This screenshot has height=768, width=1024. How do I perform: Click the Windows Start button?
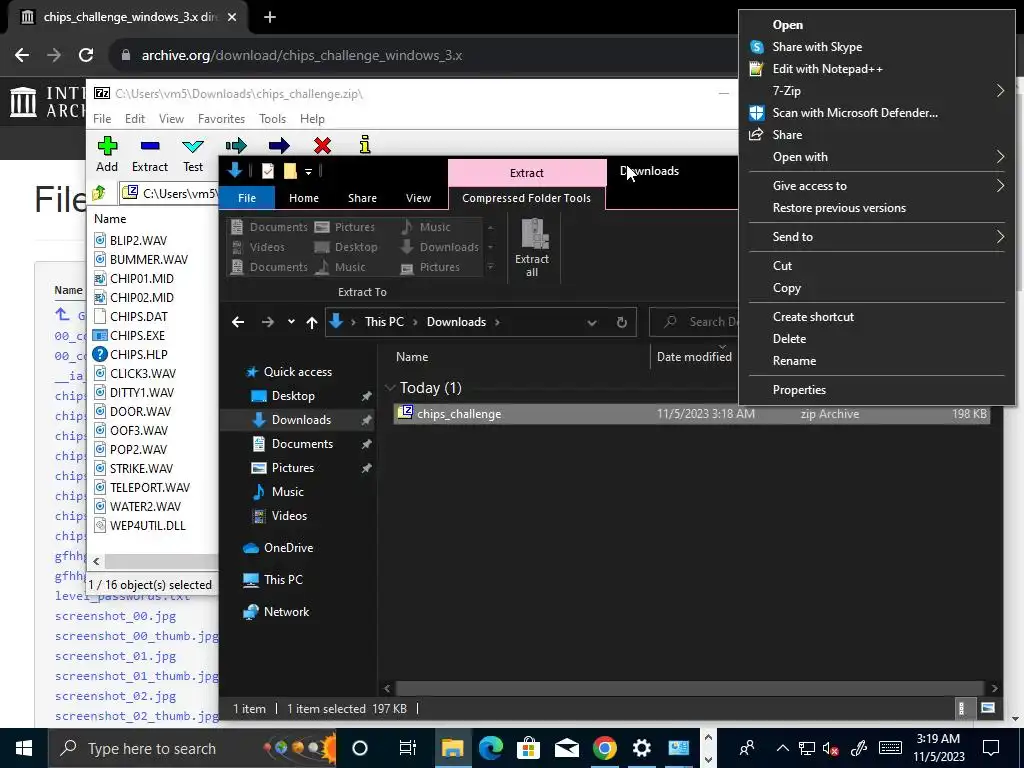coord(24,748)
